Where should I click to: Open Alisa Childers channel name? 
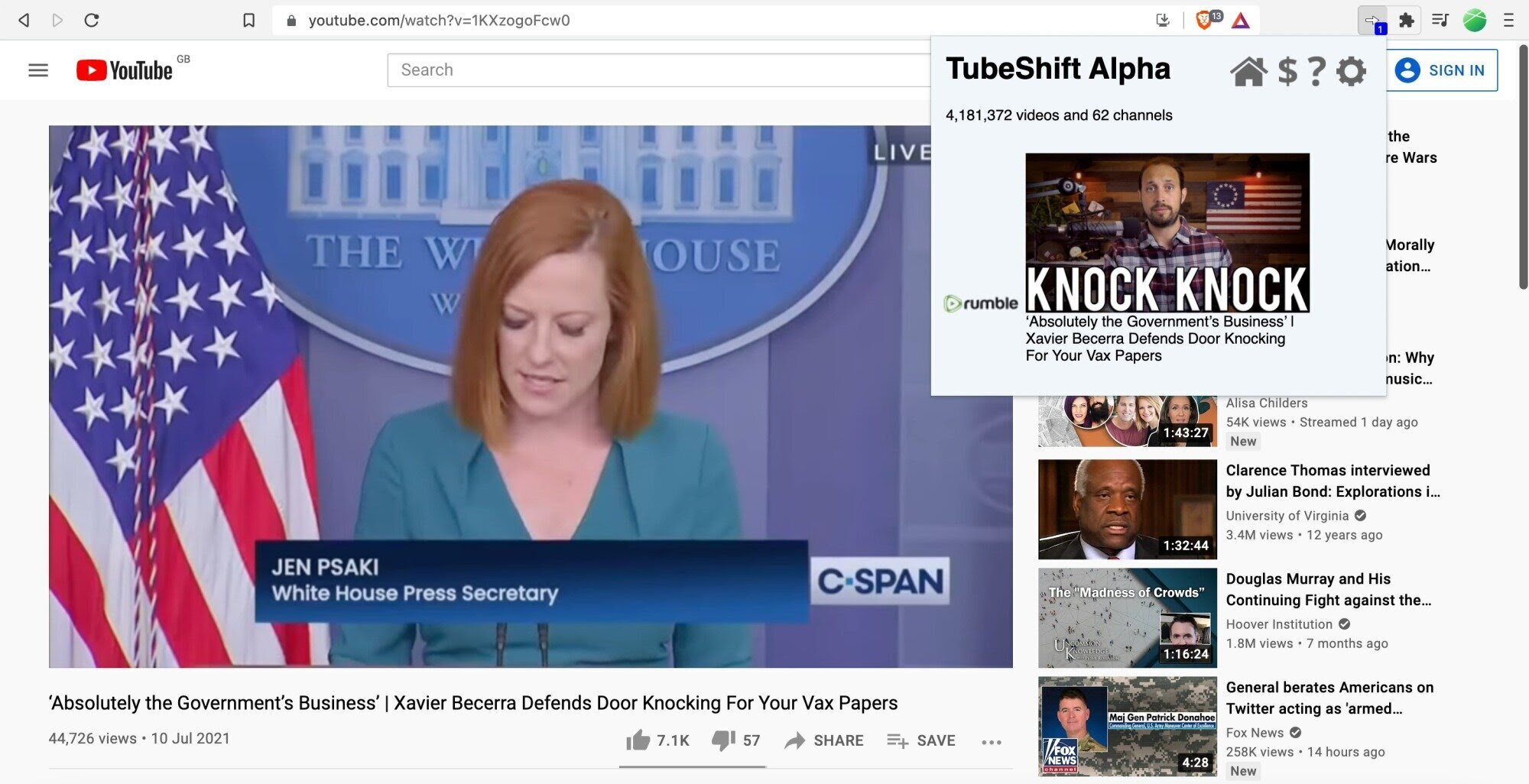click(x=1267, y=403)
